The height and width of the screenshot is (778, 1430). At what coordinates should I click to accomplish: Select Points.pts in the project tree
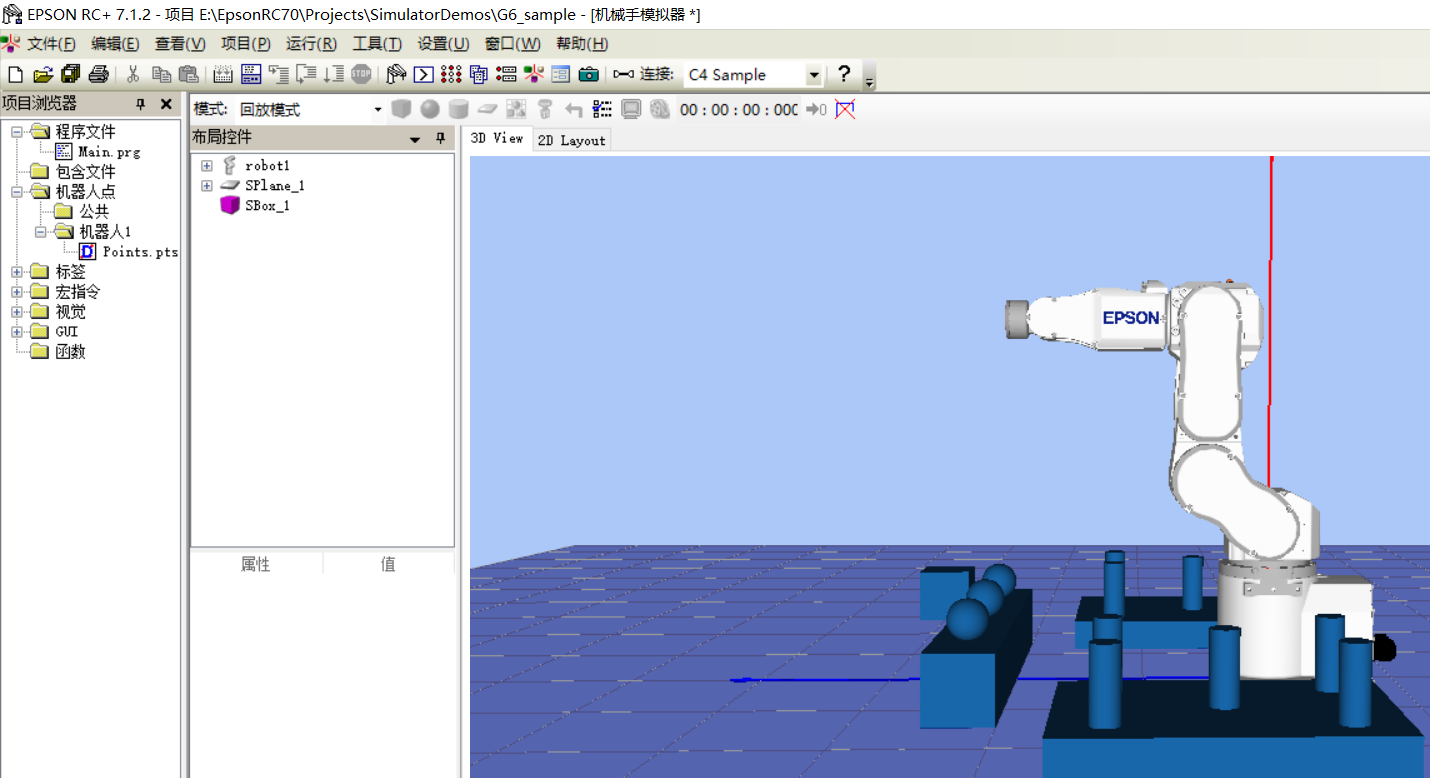140,252
